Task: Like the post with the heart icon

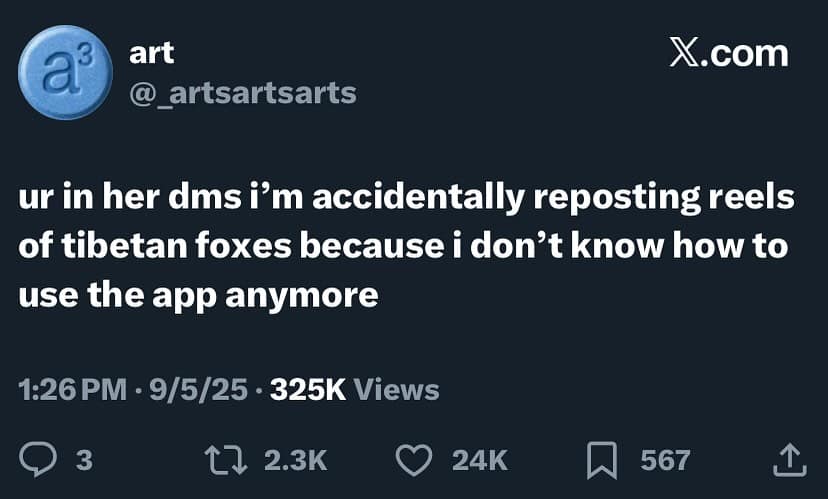Action: [x=412, y=459]
